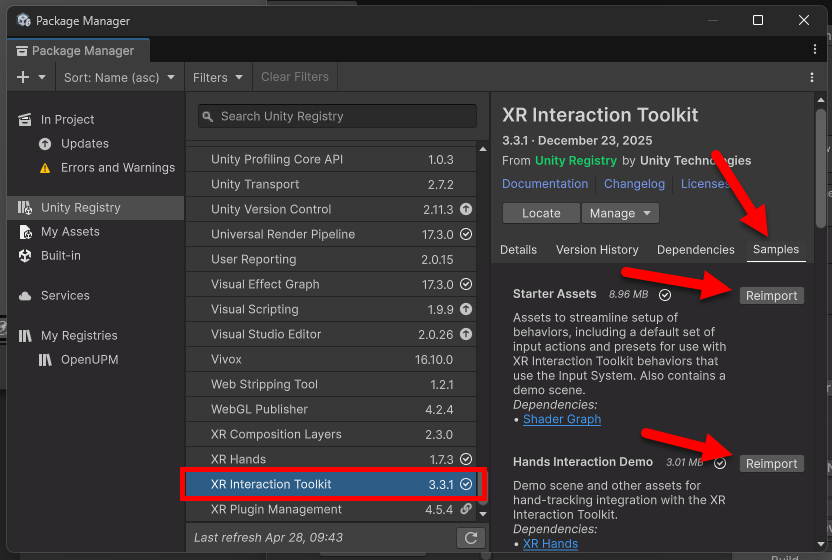832x560 pixels.
Task: Select Web Stripping Tool package
Action: click(x=331, y=384)
